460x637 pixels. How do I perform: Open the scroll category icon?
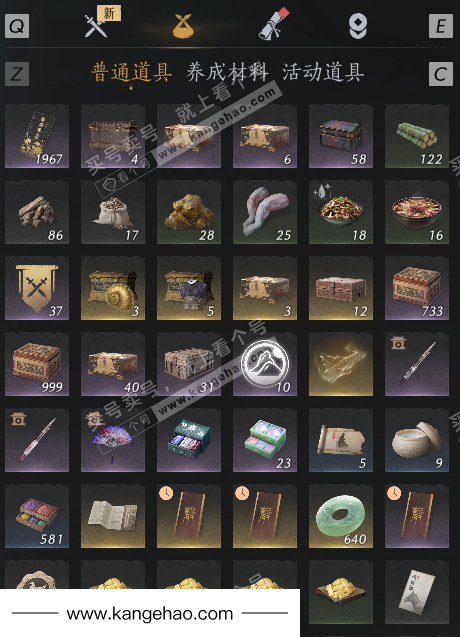273,24
